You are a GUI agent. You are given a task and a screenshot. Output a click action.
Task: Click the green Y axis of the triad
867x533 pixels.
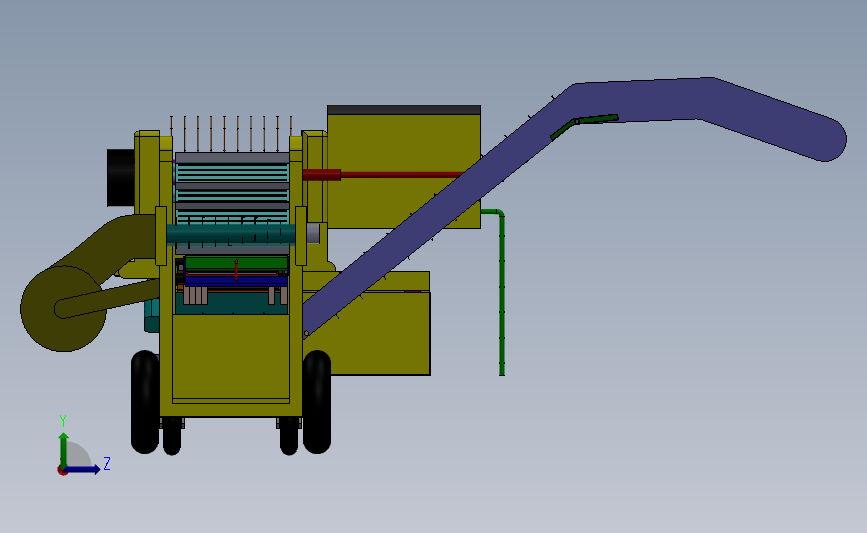(x=64, y=451)
